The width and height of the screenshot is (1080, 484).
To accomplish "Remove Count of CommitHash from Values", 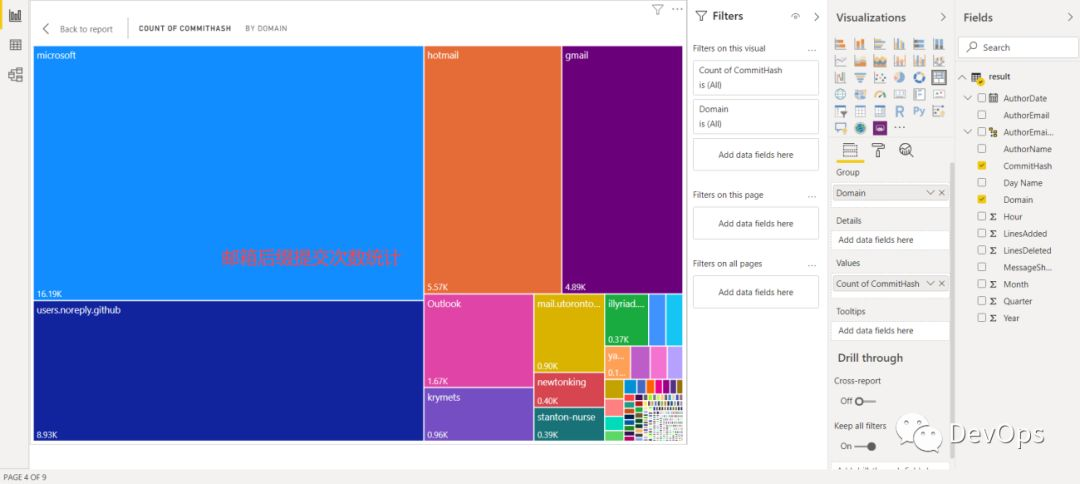I will (942, 284).
